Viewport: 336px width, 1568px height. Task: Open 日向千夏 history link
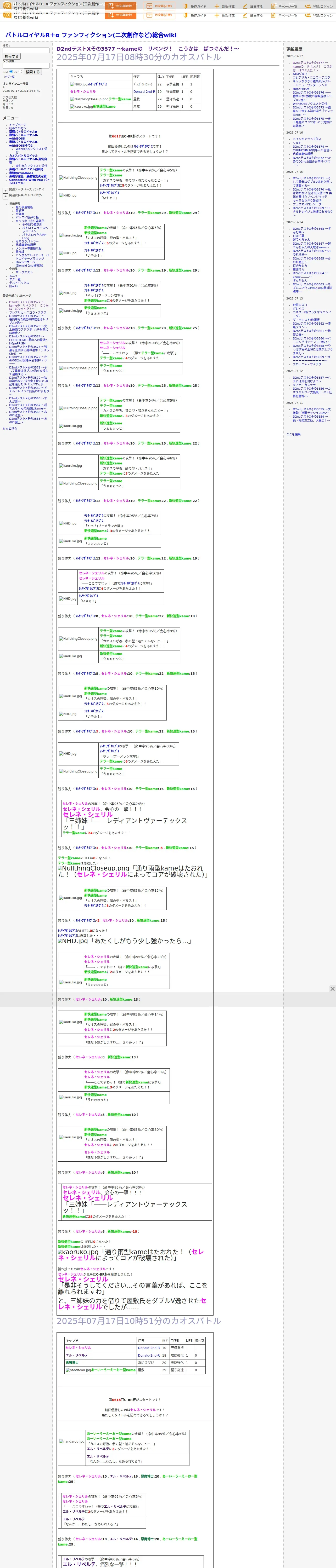[298, 236]
